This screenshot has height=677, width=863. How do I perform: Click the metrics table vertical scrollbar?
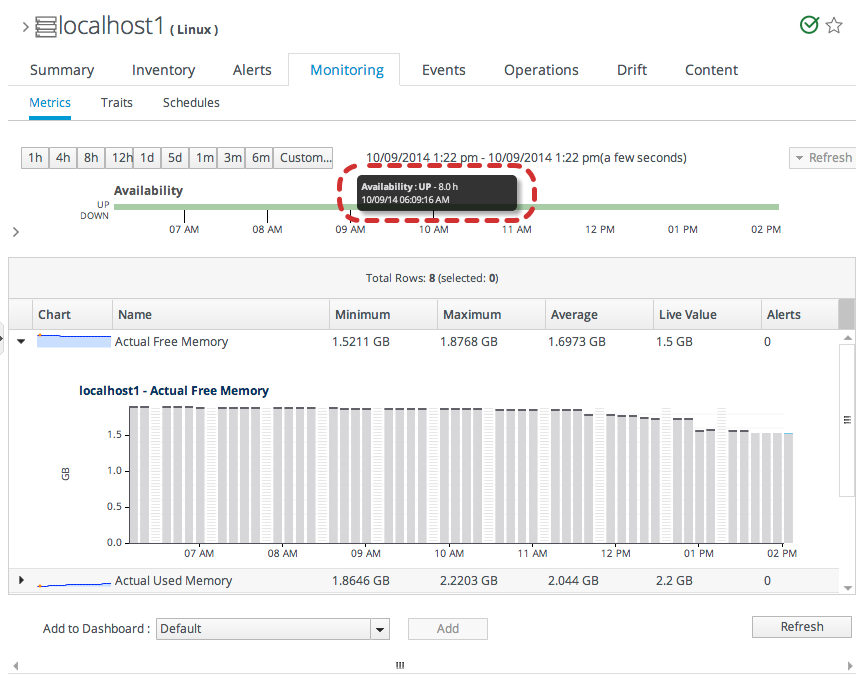click(x=846, y=420)
